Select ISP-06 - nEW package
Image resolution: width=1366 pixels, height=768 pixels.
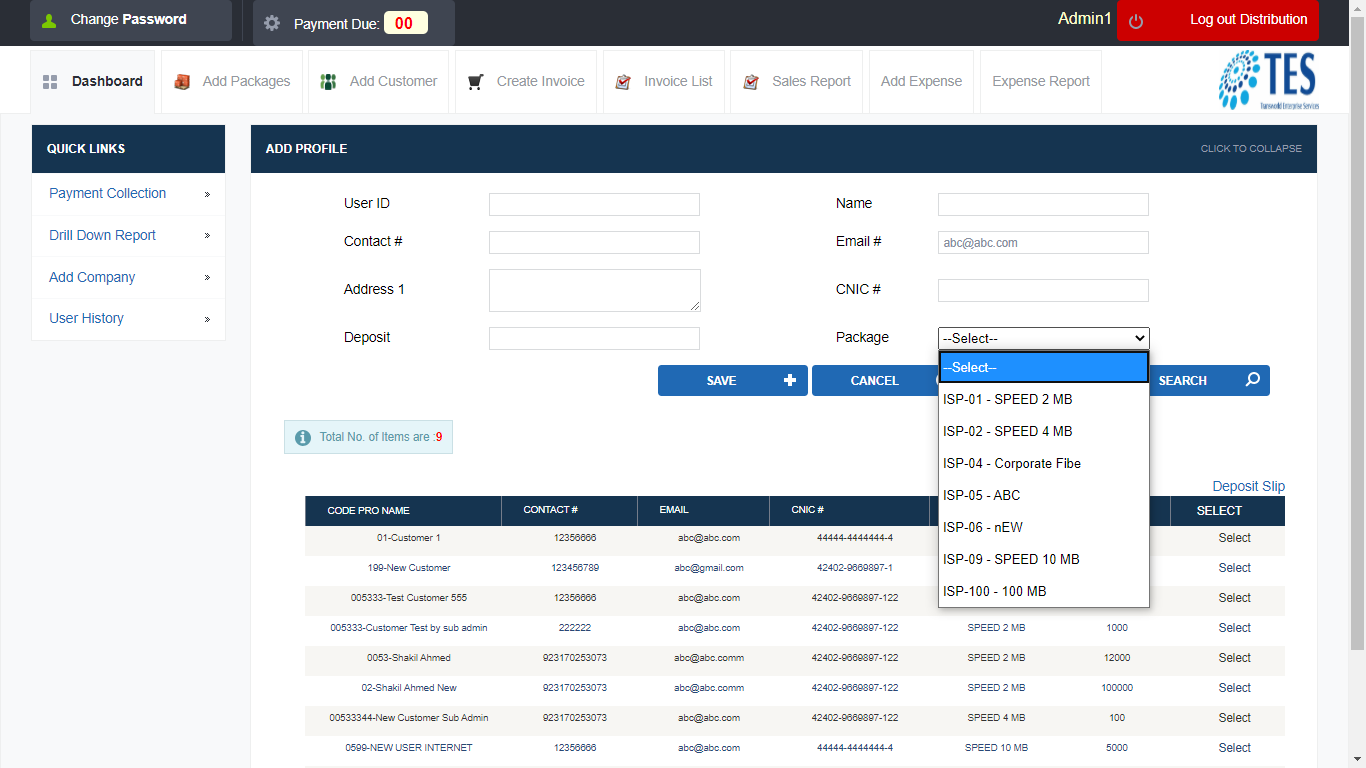coord(1043,527)
